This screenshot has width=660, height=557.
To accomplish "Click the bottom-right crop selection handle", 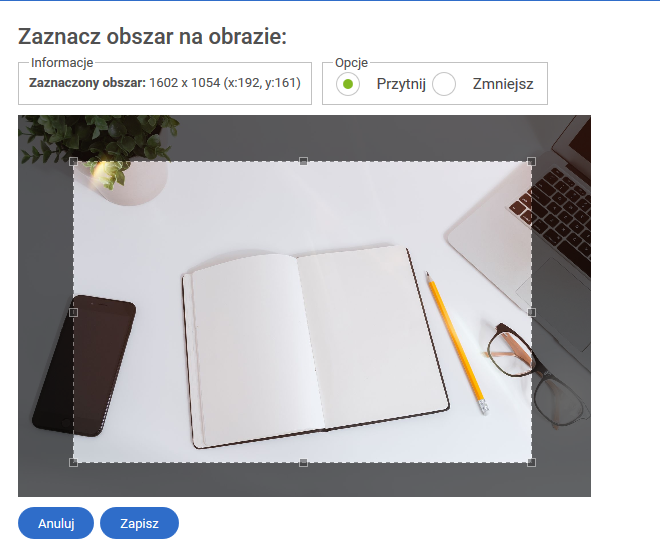I will coord(532,463).
